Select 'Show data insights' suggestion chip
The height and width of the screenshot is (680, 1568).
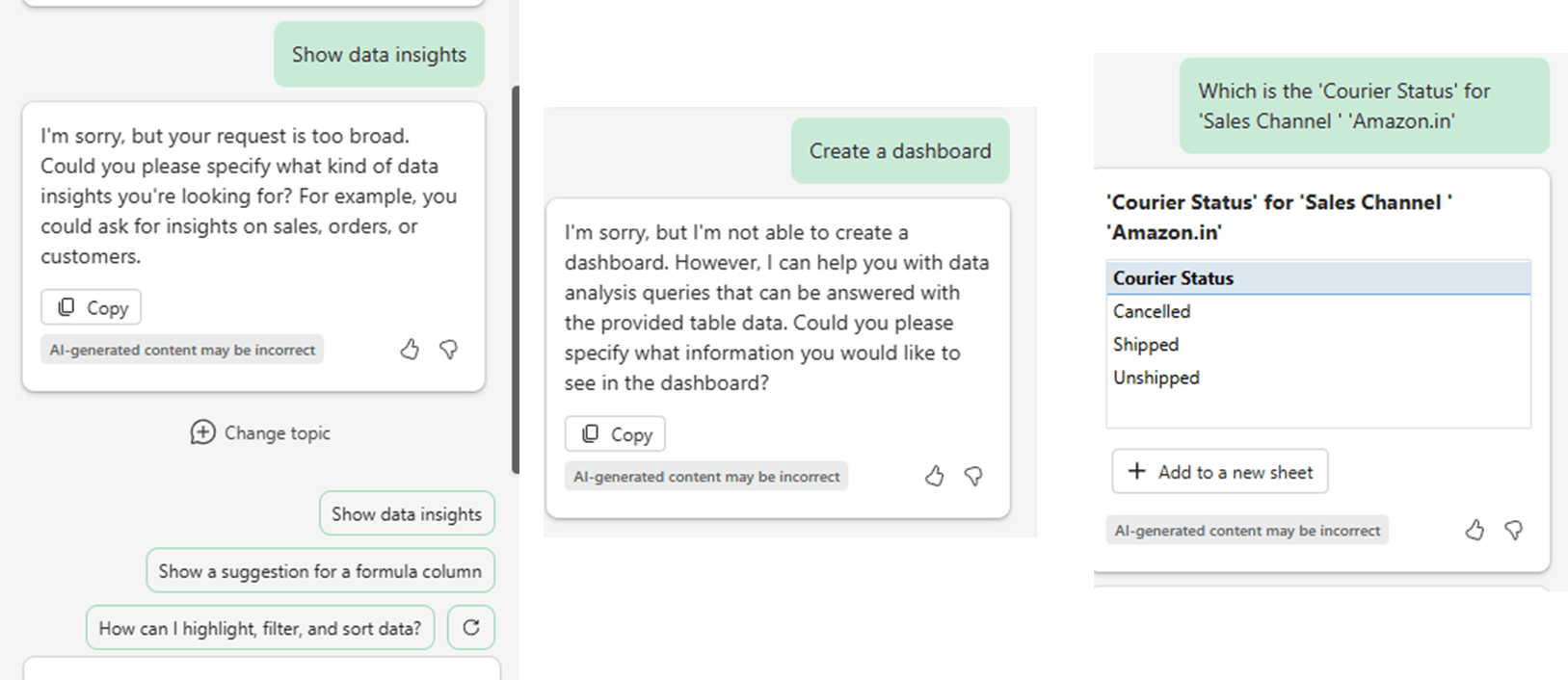point(407,514)
